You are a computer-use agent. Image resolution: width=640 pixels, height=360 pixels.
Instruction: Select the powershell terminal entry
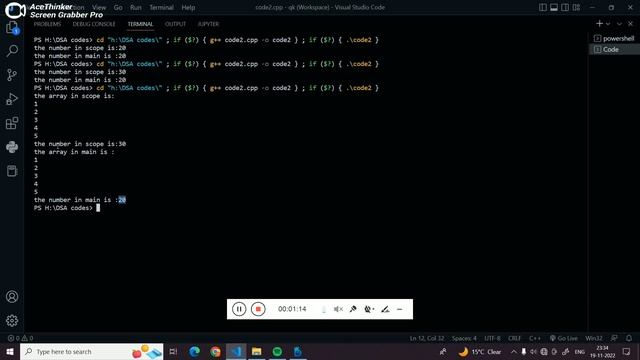(614, 38)
